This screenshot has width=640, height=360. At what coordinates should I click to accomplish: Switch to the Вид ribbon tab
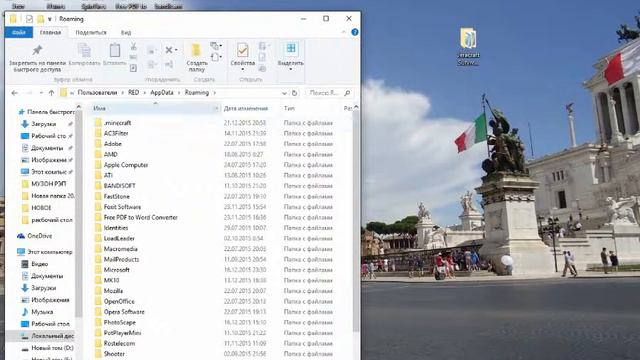[126, 32]
